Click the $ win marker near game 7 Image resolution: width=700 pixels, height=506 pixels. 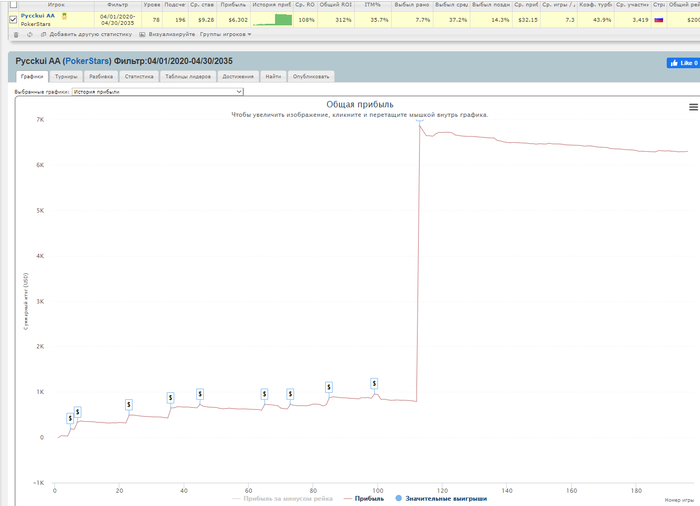pos(78,412)
